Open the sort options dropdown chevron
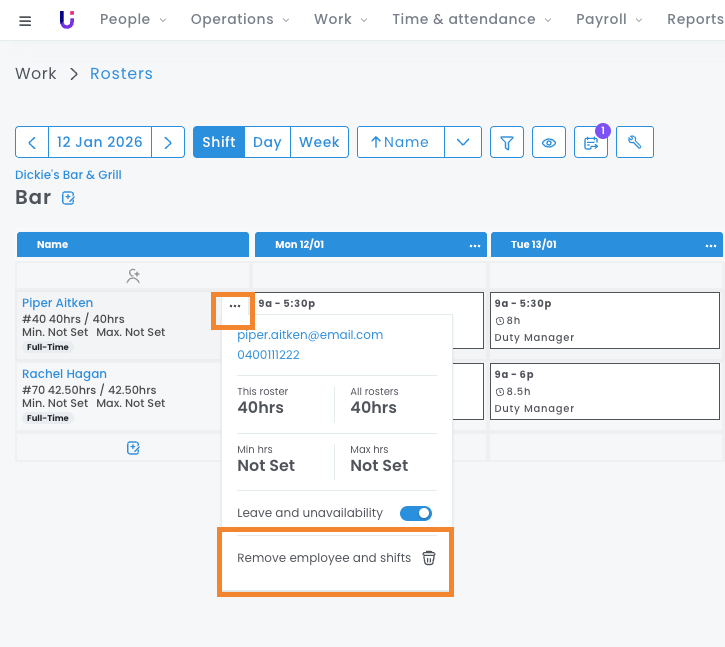This screenshot has width=725, height=647. click(x=462, y=142)
